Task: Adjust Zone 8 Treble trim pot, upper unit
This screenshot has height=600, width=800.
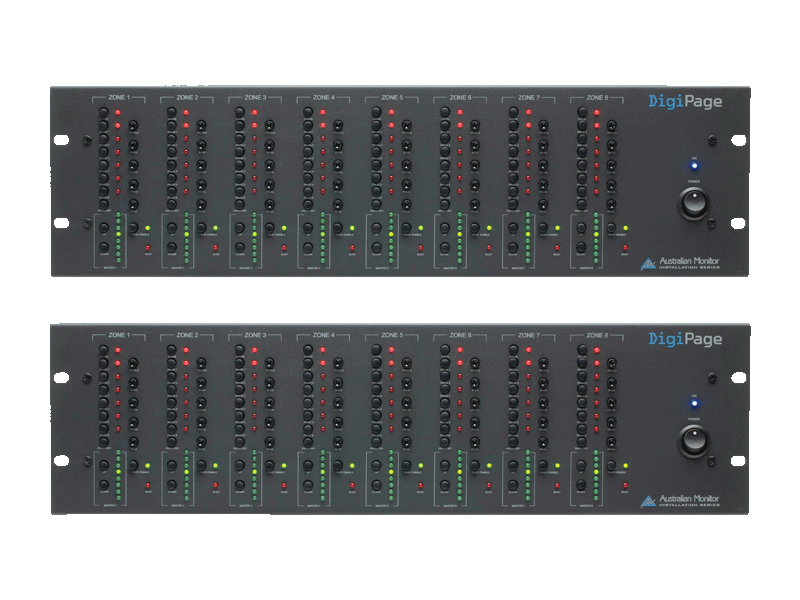Action: pyautogui.click(x=611, y=125)
